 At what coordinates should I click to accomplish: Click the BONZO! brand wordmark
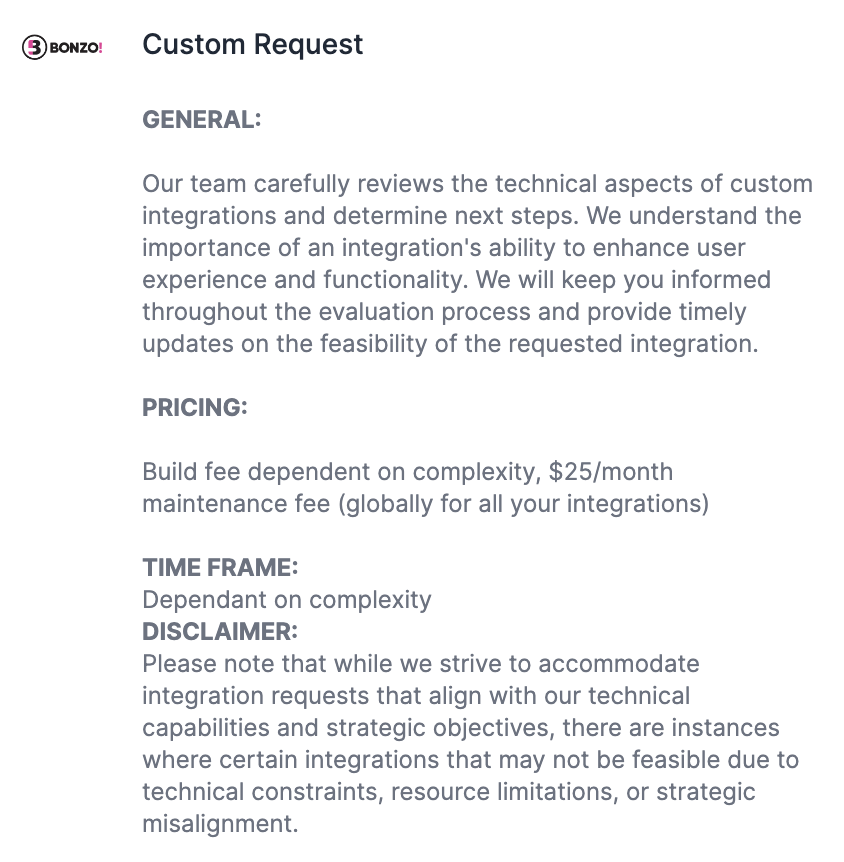(x=76, y=47)
